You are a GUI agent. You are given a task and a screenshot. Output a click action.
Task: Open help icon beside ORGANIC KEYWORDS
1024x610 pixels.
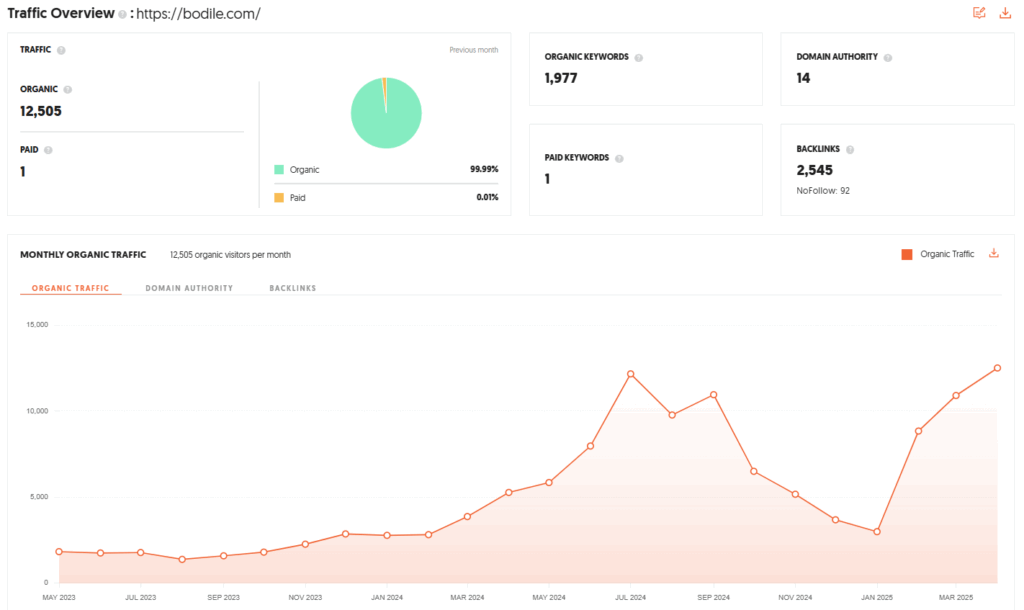pyautogui.click(x=639, y=57)
